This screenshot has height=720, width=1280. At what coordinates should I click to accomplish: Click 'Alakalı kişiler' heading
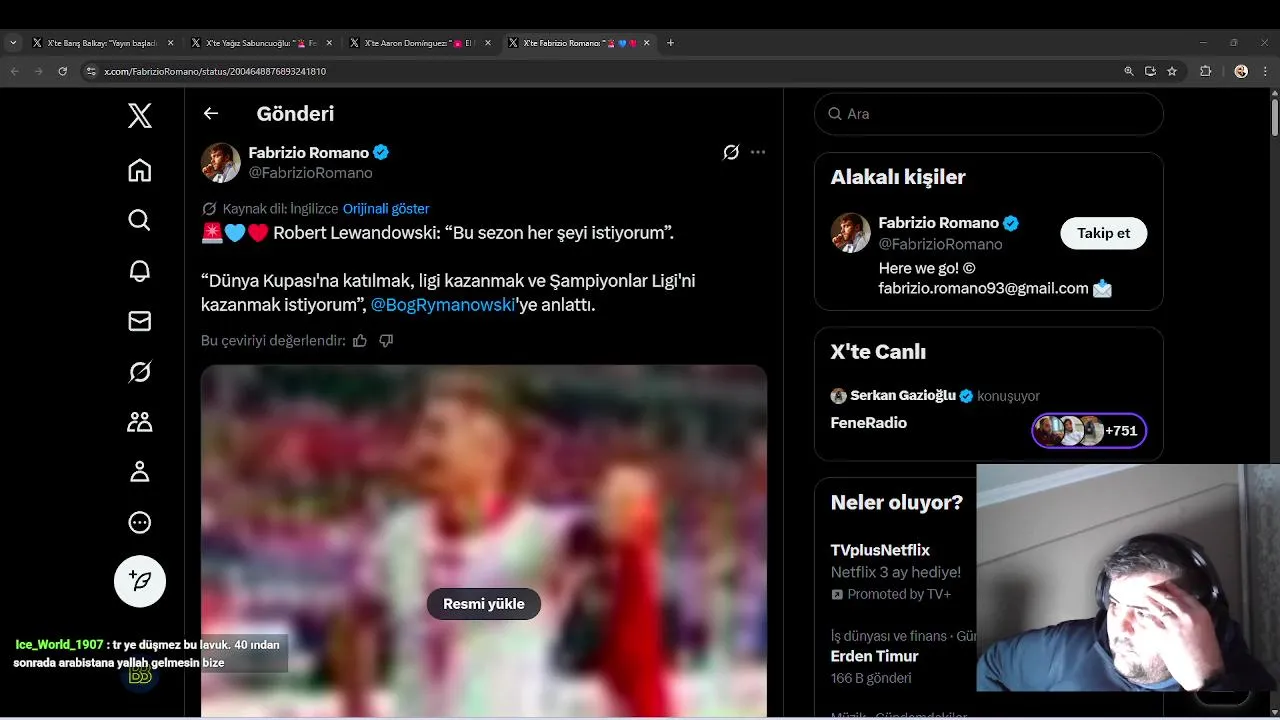click(x=898, y=177)
